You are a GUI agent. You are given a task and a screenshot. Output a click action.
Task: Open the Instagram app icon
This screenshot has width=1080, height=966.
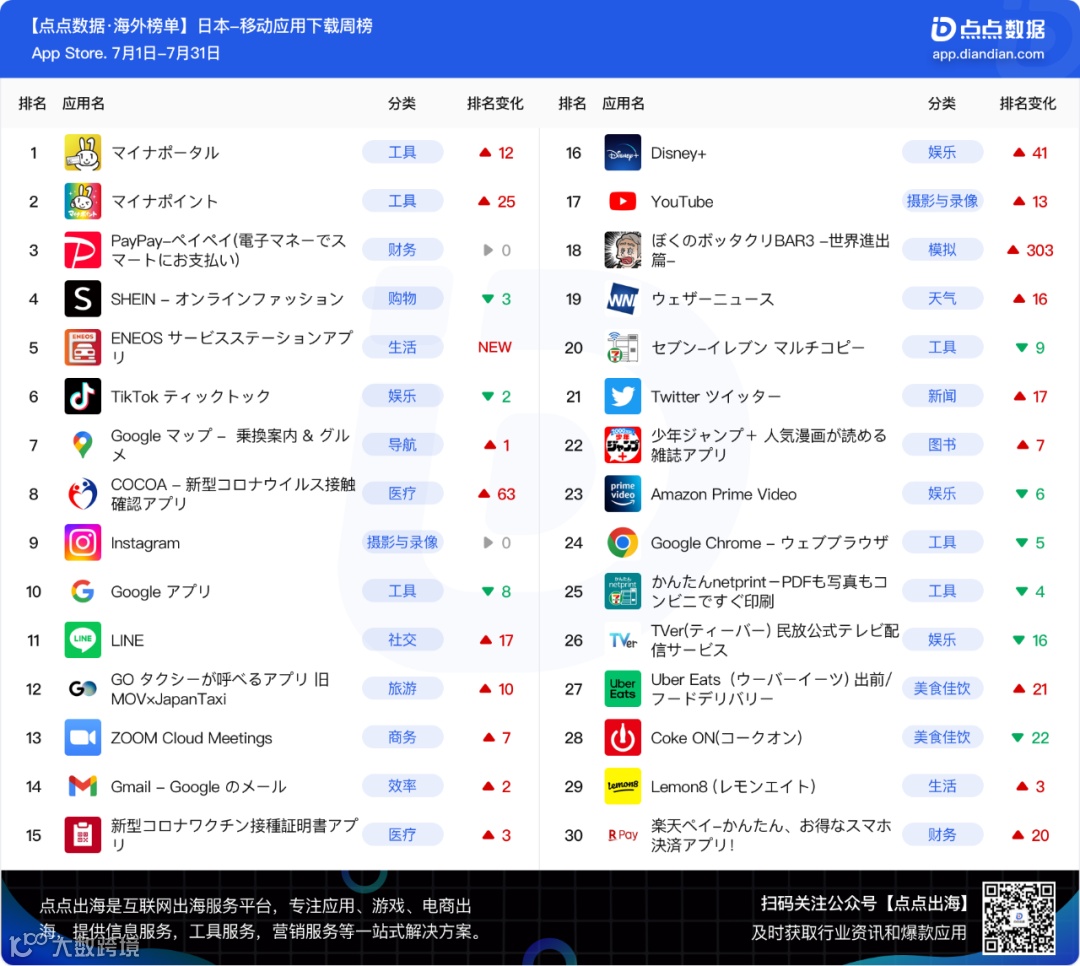(x=83, y=542)
